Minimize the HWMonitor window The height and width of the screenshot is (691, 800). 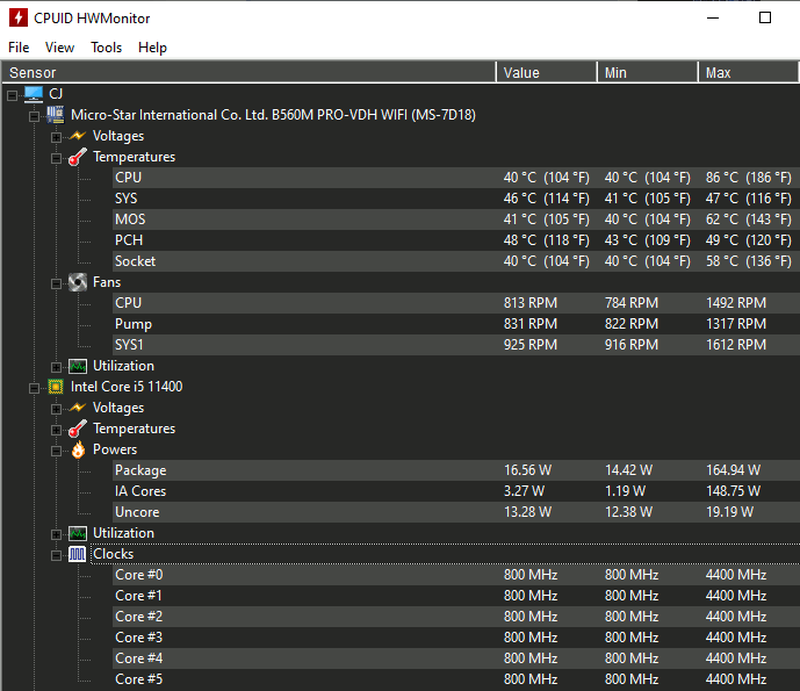[x=713, y=18]
